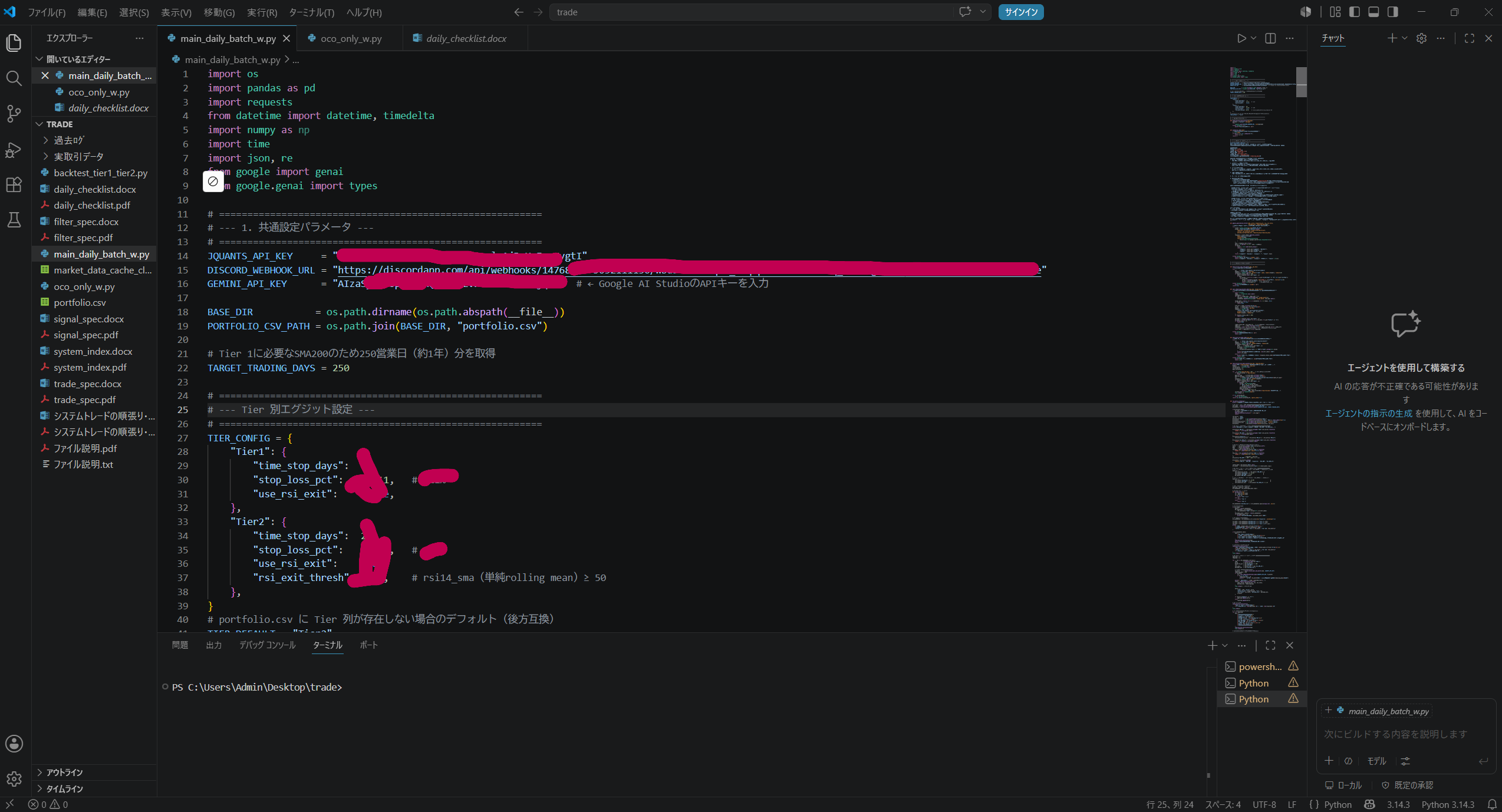Viewport: 1502px width, 812px height.
Task: Open new terminal profile dropdown
Action: [1224, 645]
